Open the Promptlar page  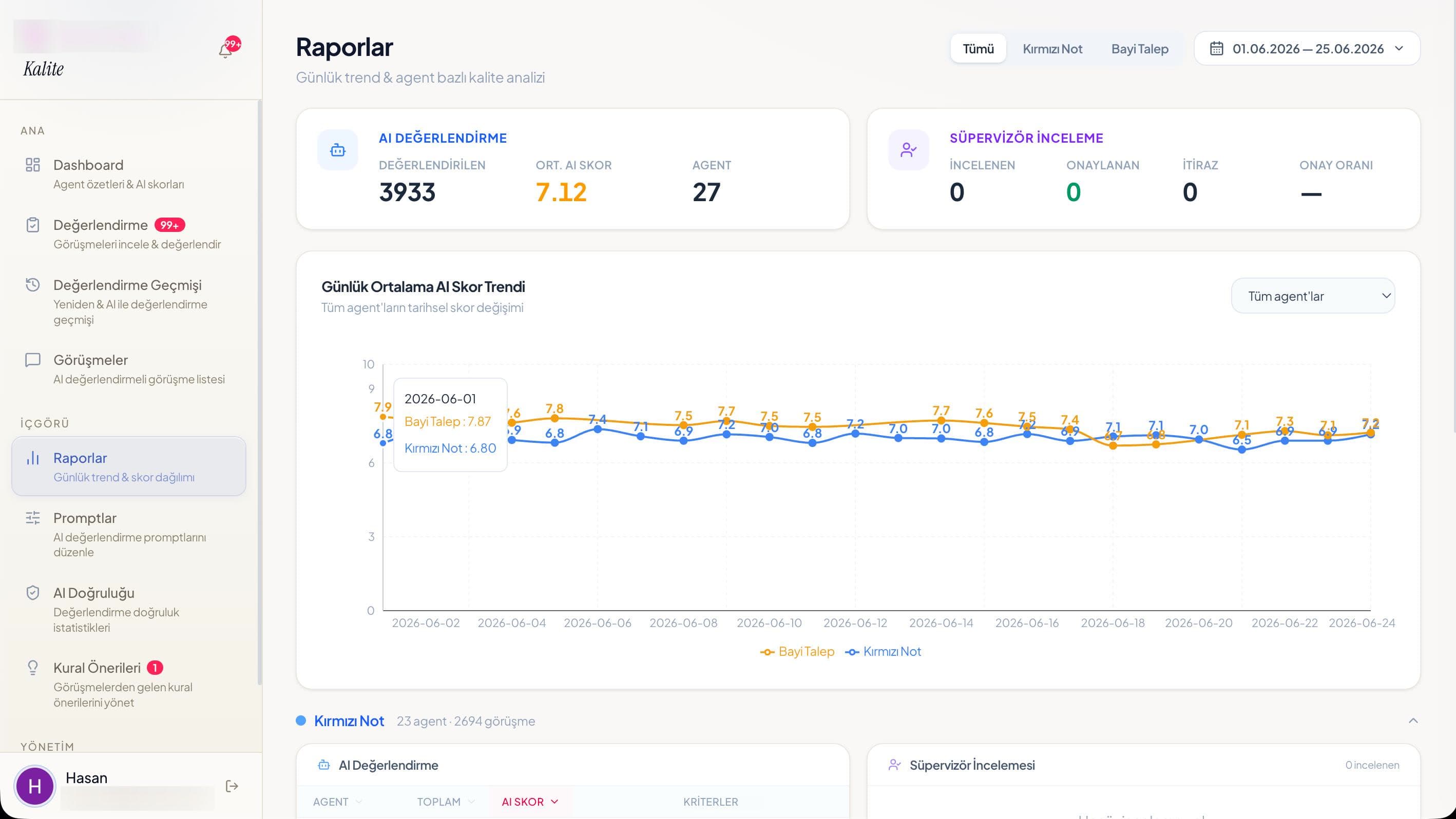tap(129, 534)
